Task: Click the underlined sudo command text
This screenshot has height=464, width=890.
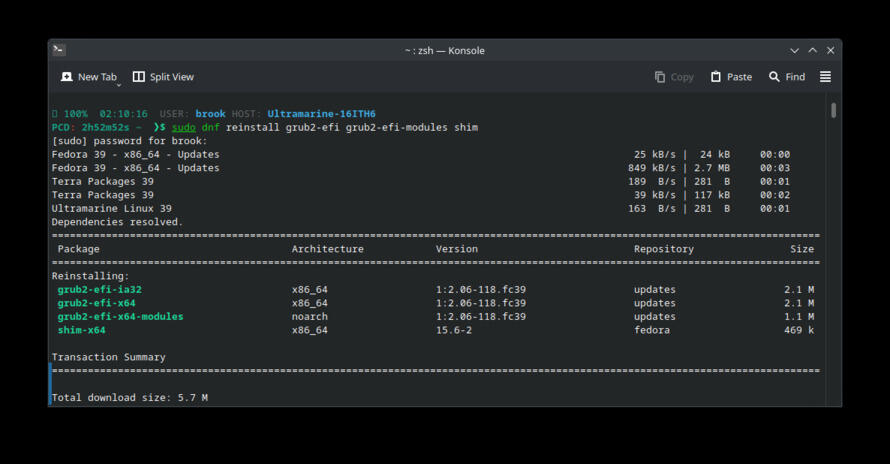Action: click(x=184, y=127)
